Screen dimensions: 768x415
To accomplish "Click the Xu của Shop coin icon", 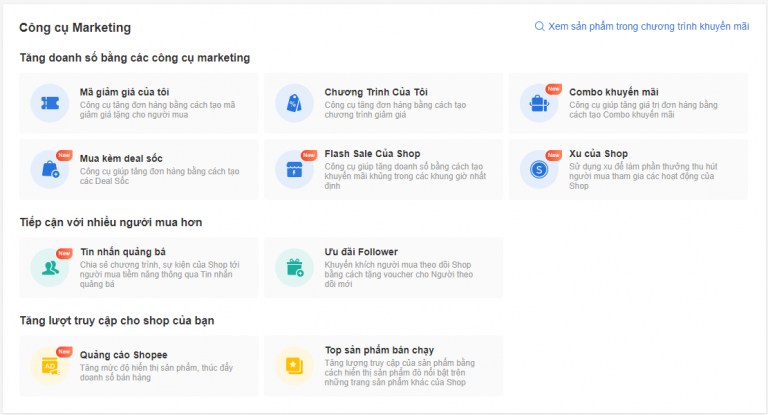I will [x=539, y=170].
